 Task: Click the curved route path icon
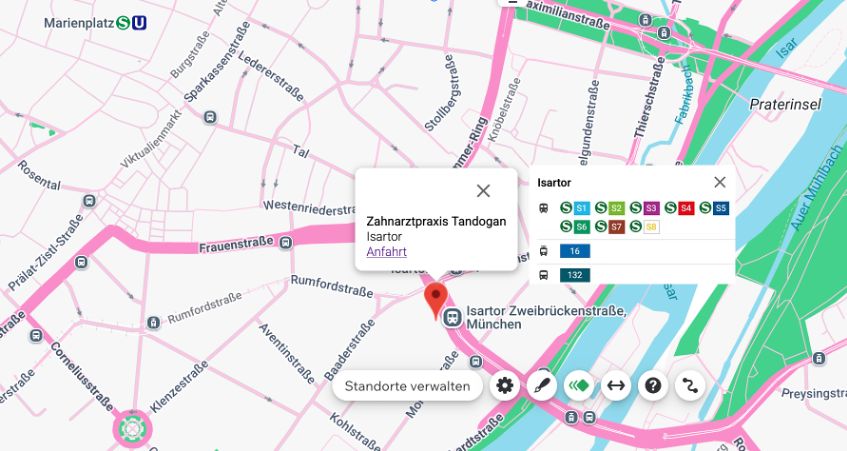[690, 386]
